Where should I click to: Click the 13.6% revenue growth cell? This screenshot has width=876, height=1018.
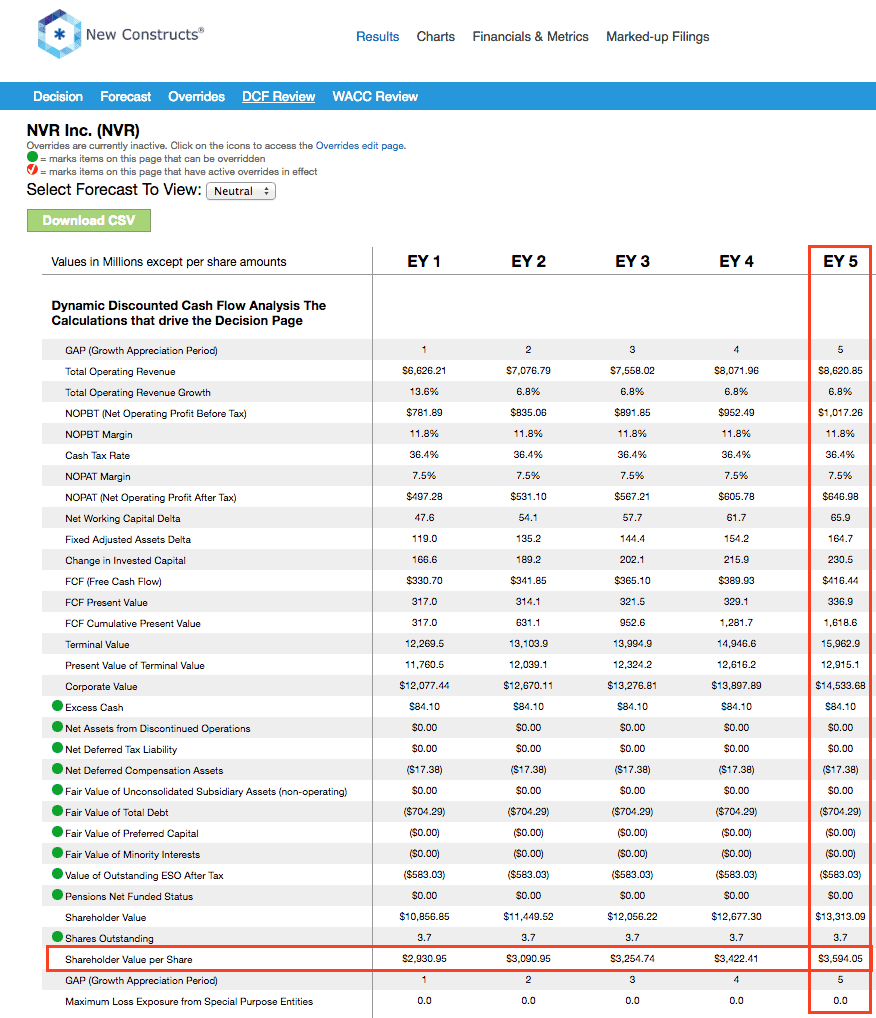point(424,391)
